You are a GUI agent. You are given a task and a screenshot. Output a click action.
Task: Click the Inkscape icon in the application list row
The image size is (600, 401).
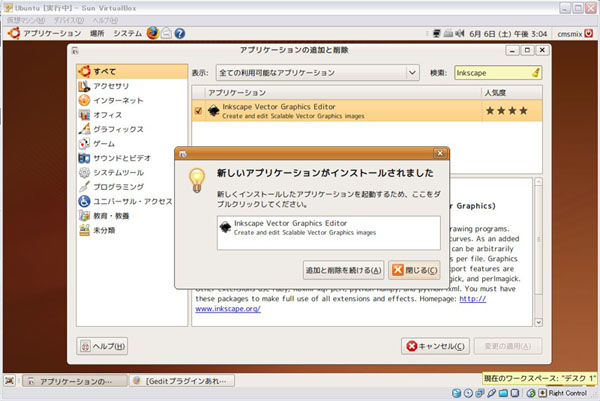pyautogui.click(x=214, y=111)
